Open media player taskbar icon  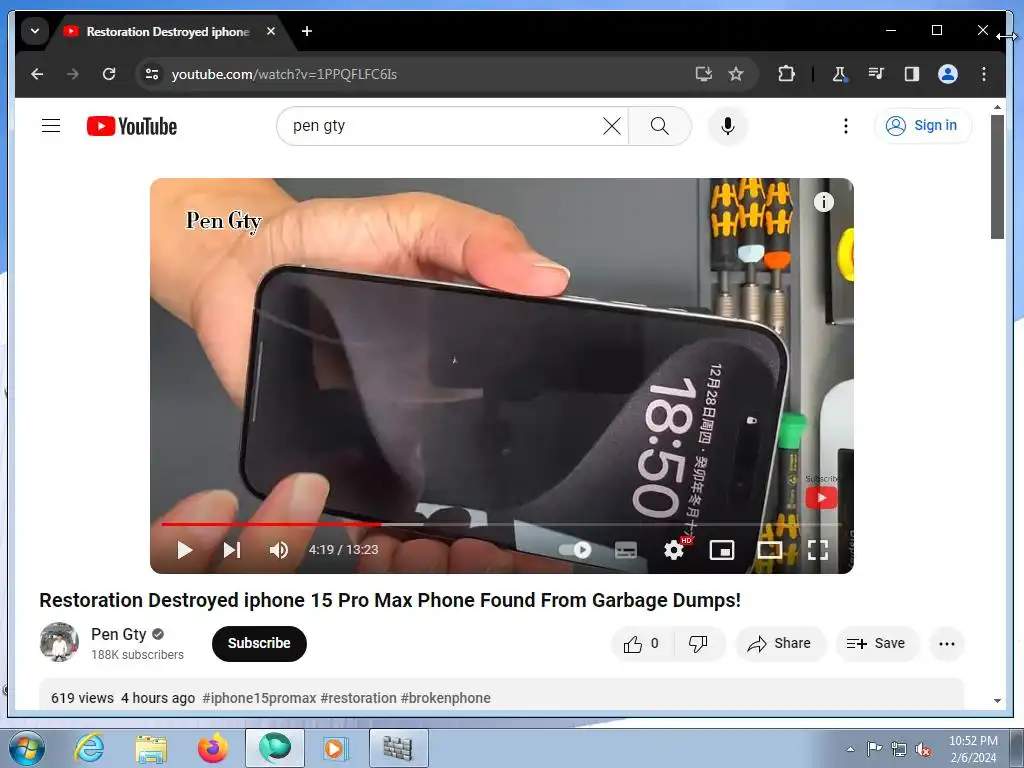point(336,748)
